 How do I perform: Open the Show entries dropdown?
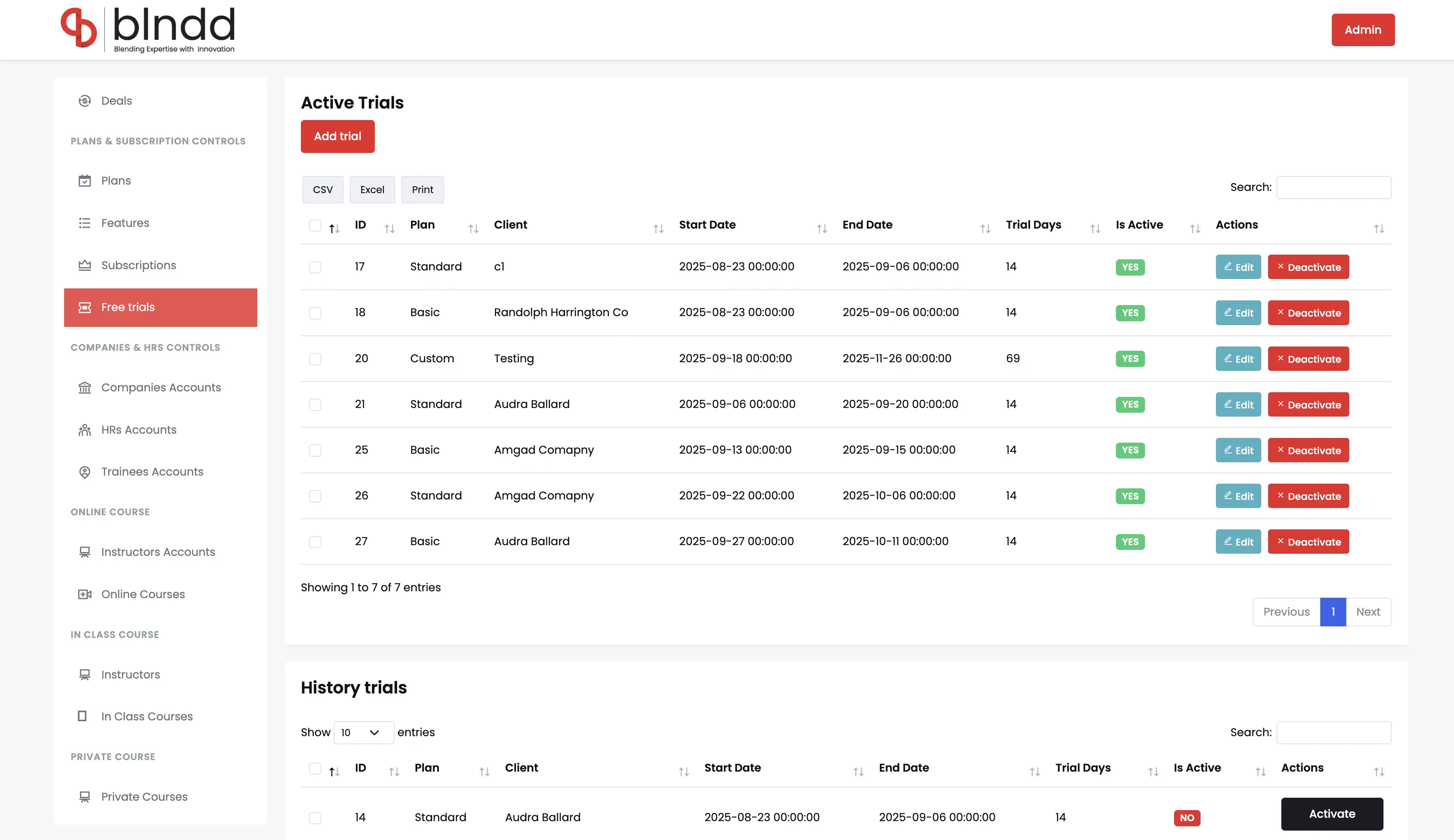(x=363, y=733)
